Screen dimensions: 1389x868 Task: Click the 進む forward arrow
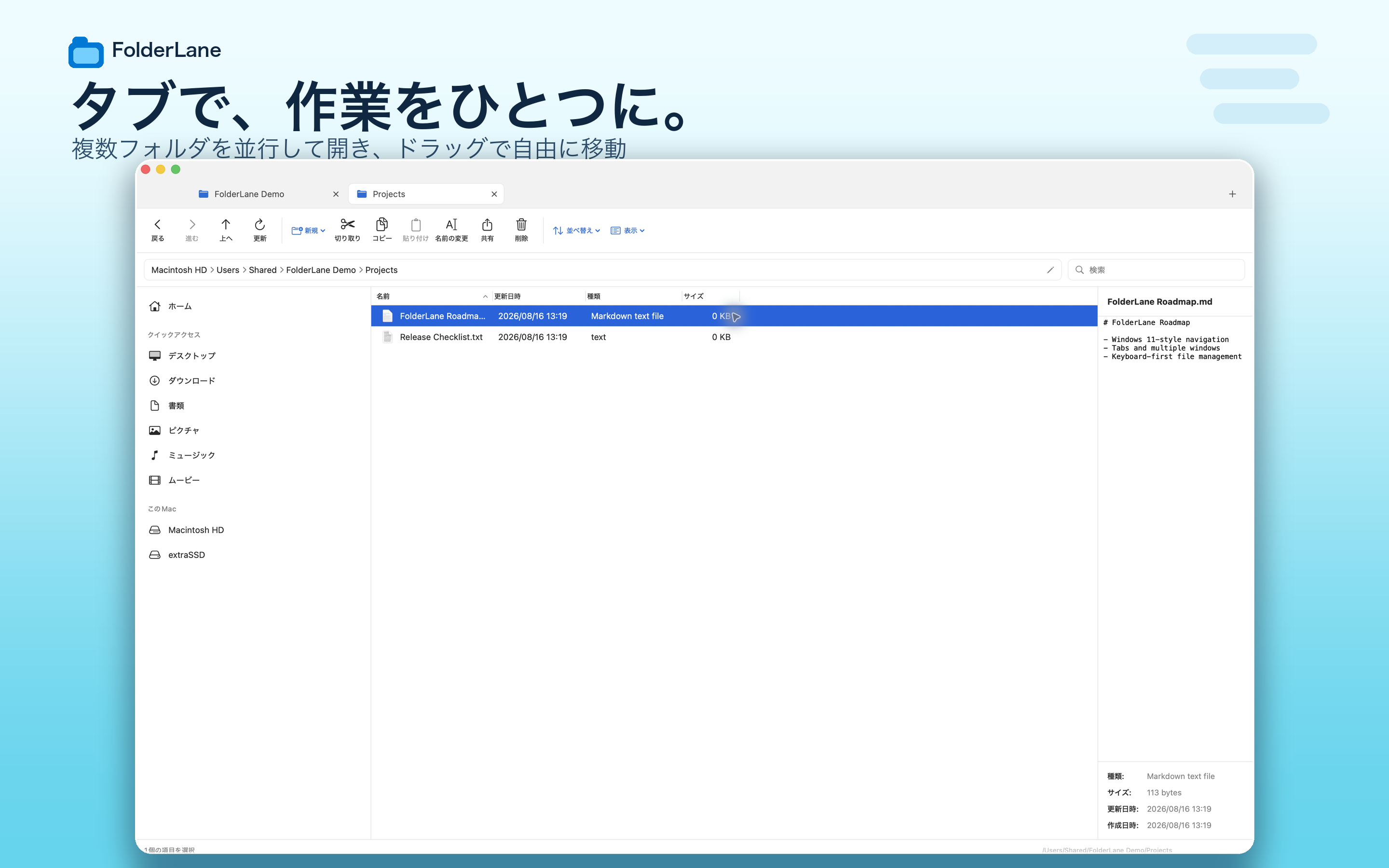pos(191,230)
